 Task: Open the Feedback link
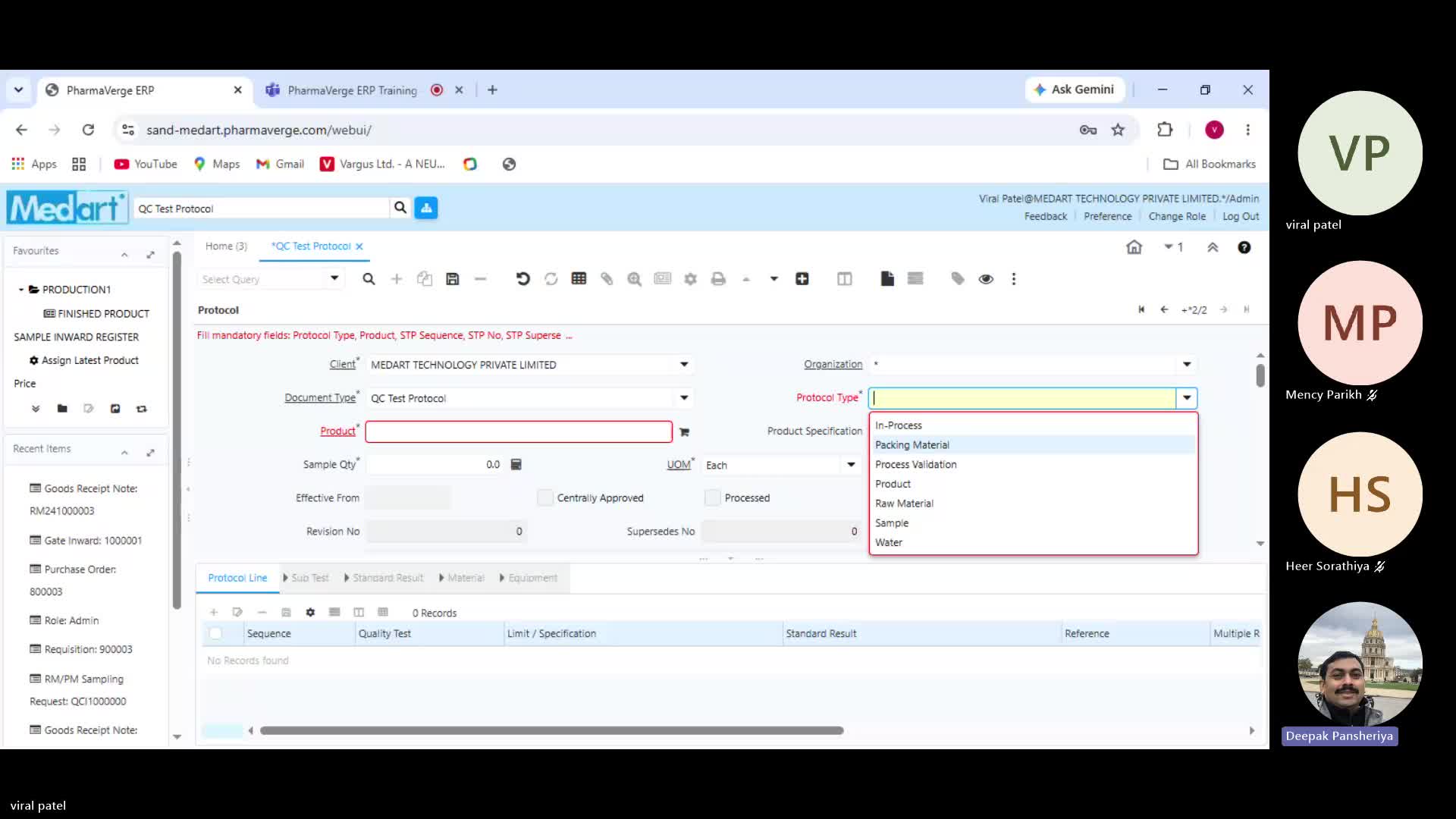click(x=1045, y=217)
